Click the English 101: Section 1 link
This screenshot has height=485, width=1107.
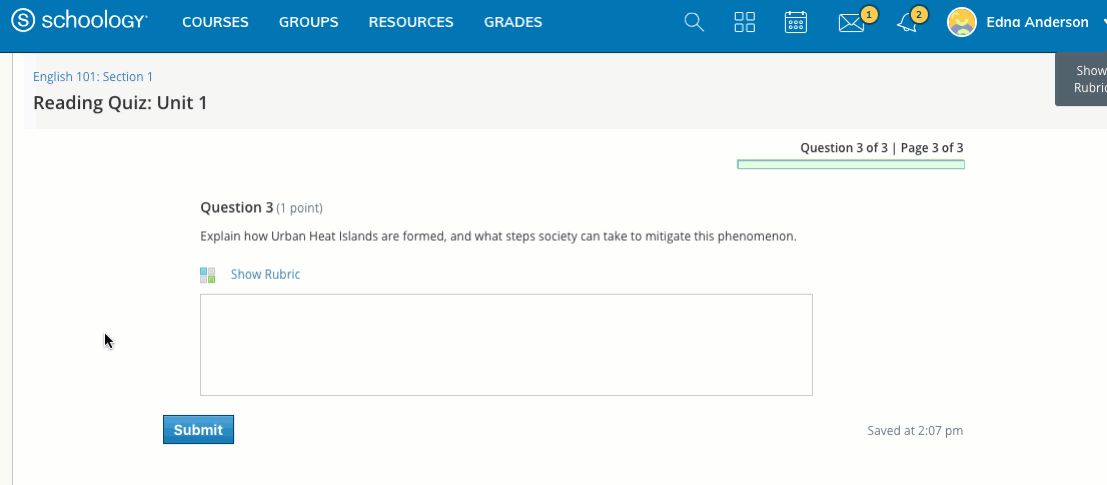[x=93, y=77]
